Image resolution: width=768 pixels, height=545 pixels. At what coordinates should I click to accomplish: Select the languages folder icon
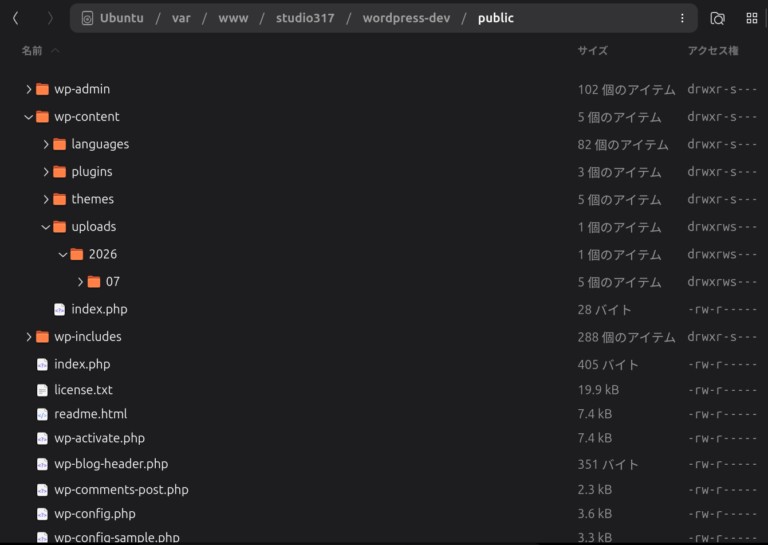60,144
